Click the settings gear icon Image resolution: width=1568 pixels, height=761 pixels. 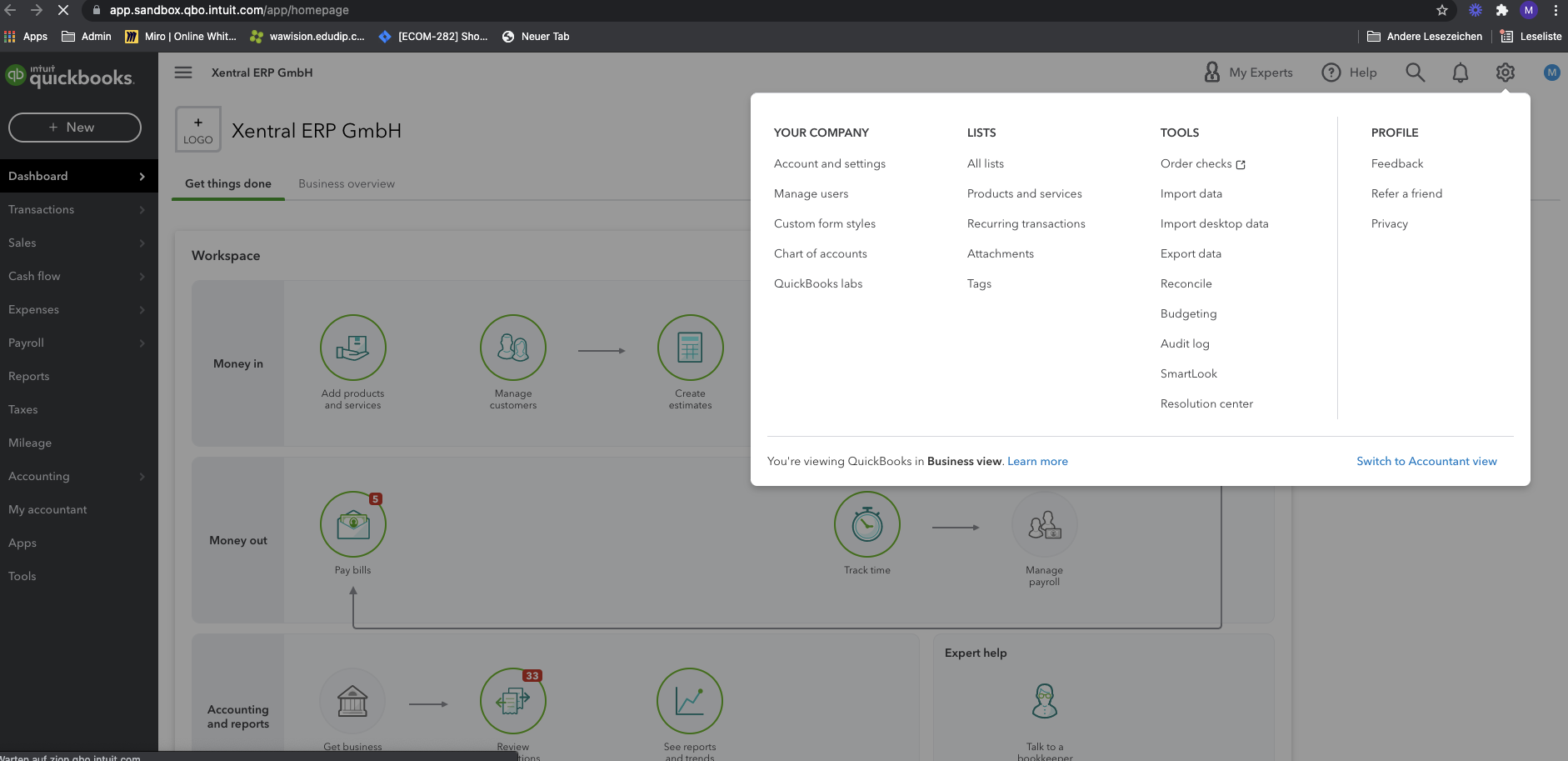[1505, 73]
